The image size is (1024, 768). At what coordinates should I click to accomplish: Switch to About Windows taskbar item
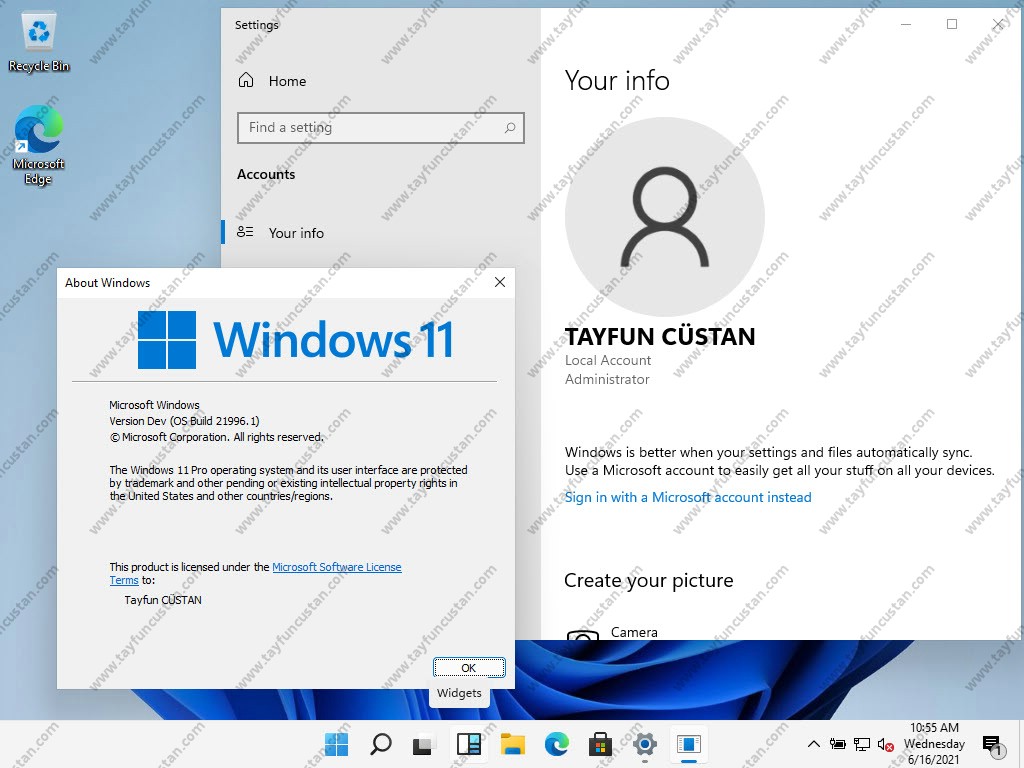[x=688, y=744]
